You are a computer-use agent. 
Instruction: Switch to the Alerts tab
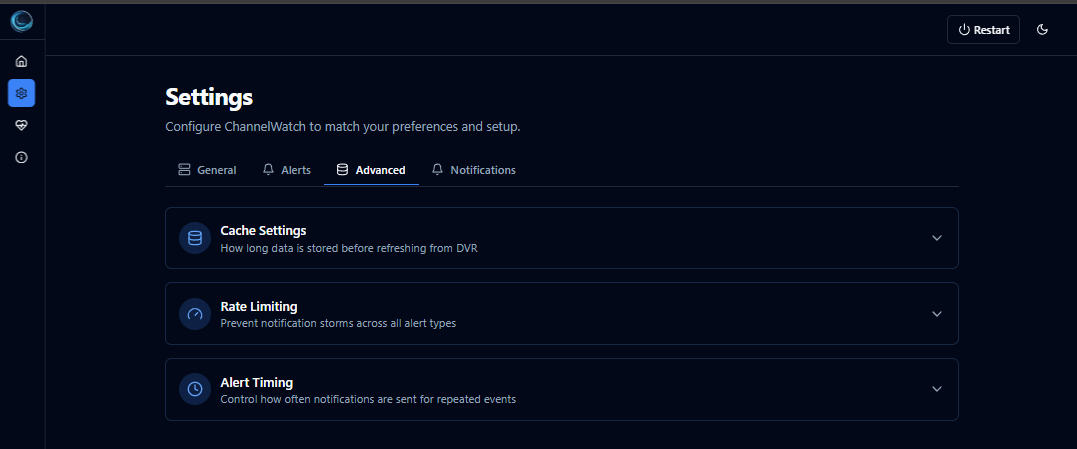287,170
